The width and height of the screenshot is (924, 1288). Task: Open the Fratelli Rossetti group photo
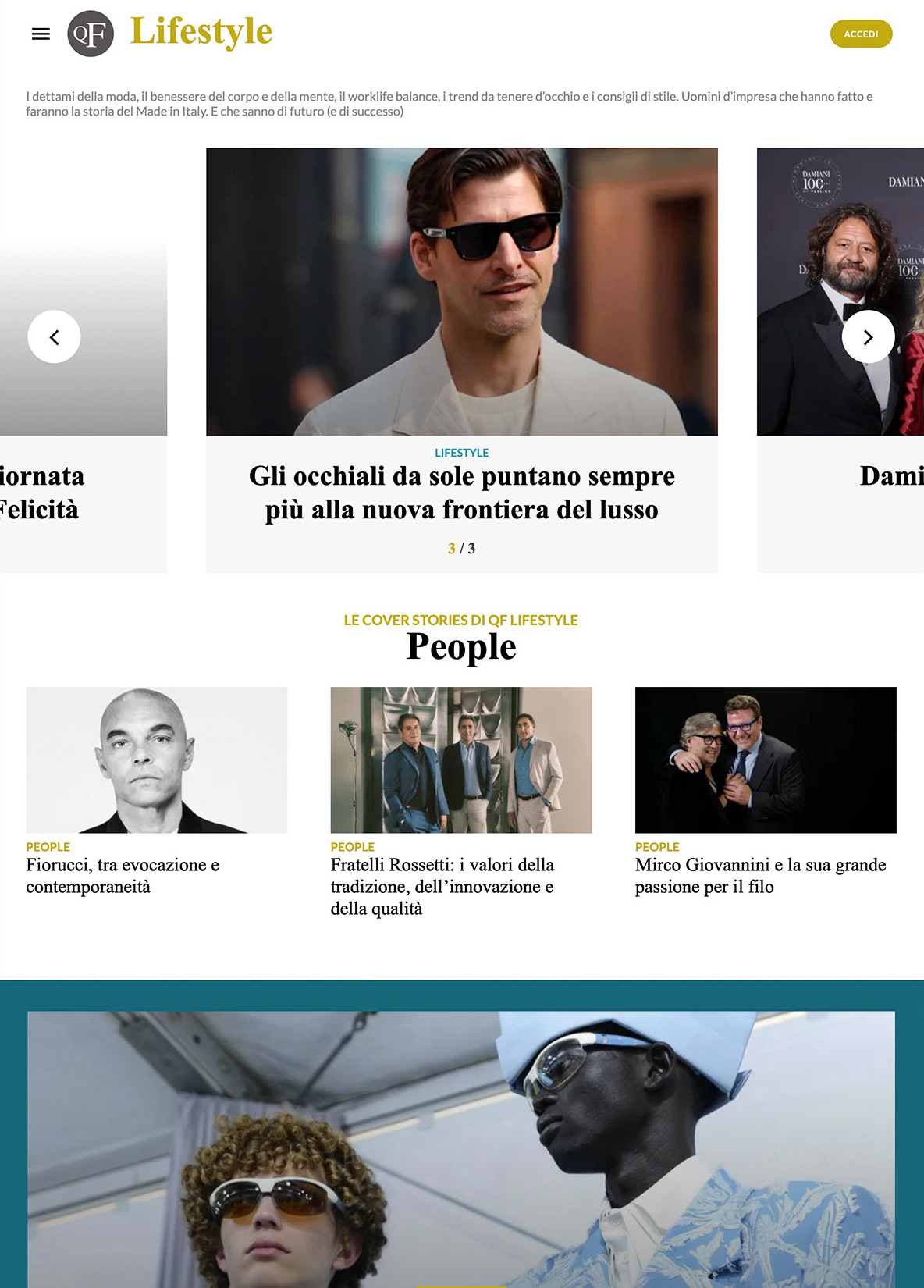point(461,760)
